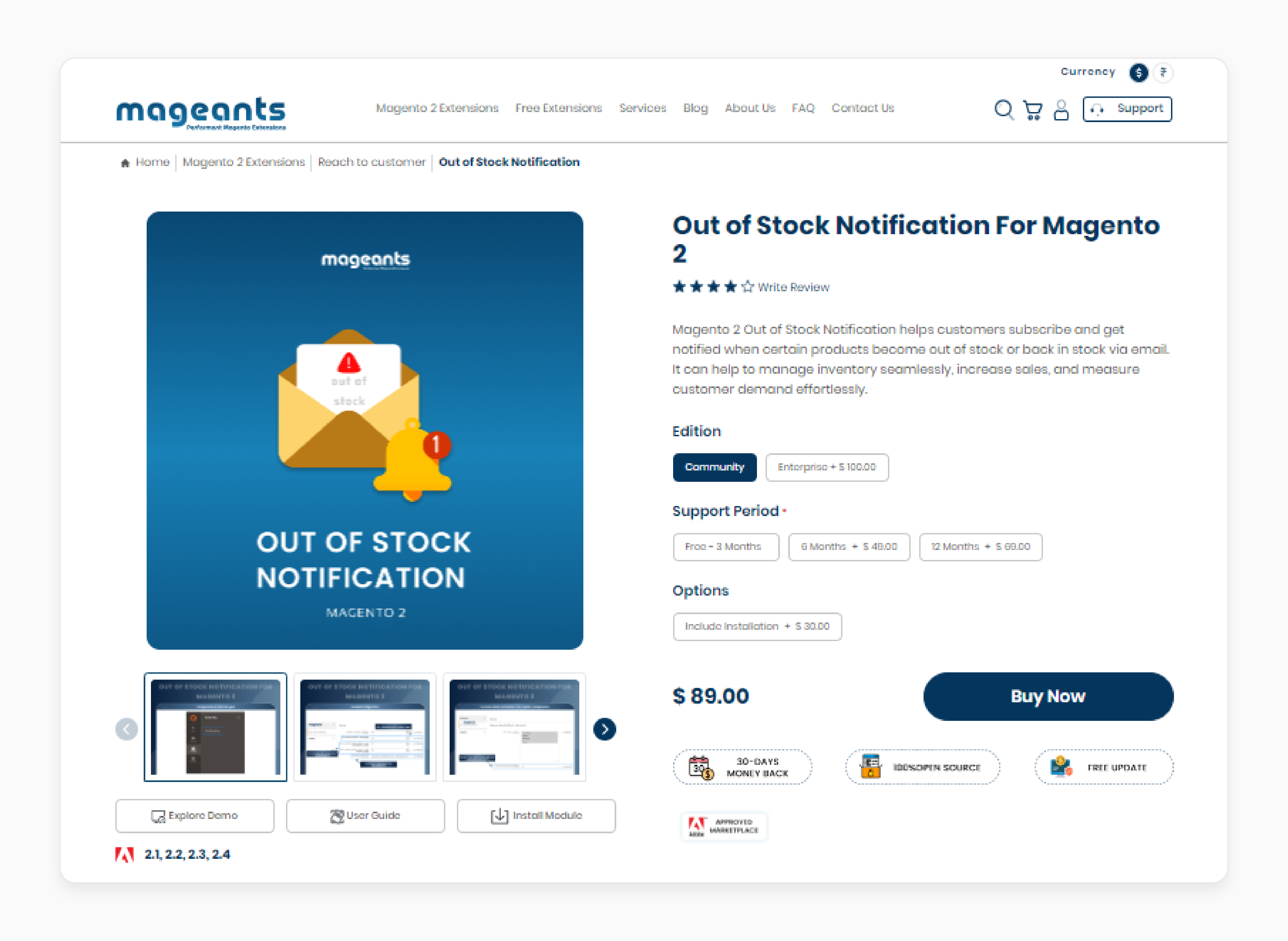Click current breadcrumb Out of Stock Notification
Image resolution: width=1288 pixels, height=941 pixels.
coord(509,162)
